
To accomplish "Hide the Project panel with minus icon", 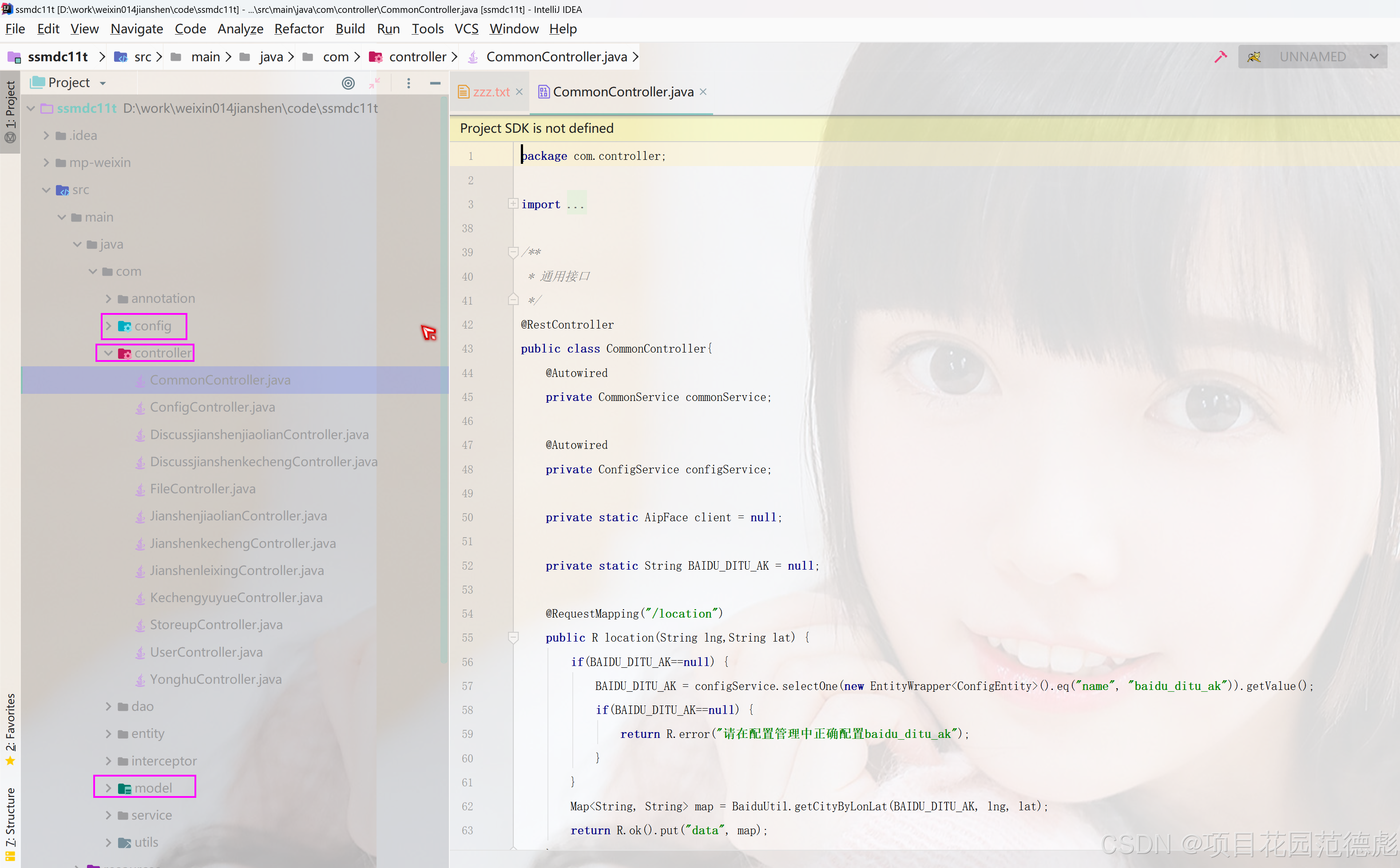I will pos(435,83).
